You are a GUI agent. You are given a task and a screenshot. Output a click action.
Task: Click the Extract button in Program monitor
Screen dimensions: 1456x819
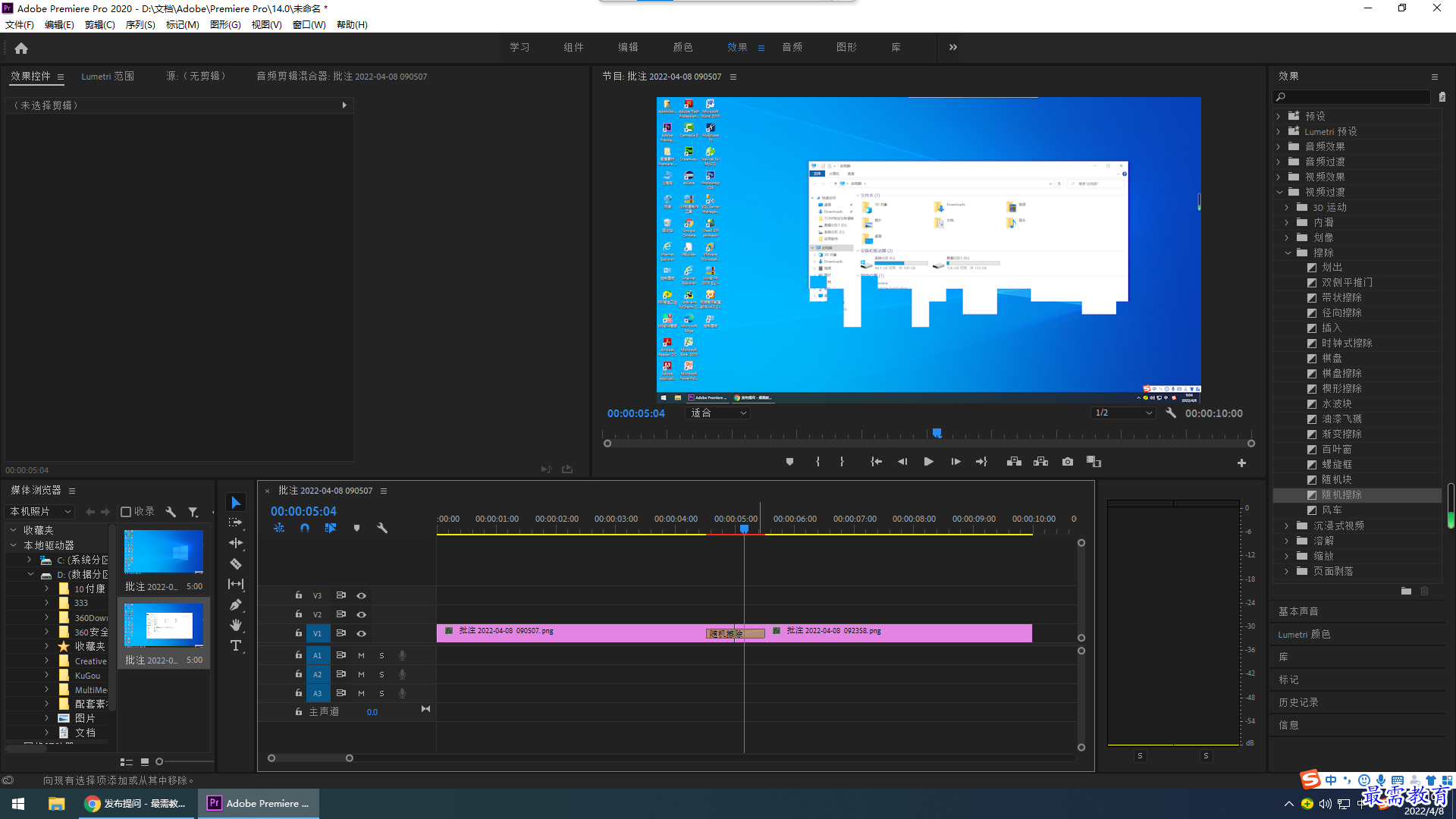click(x=1040, y=462)
